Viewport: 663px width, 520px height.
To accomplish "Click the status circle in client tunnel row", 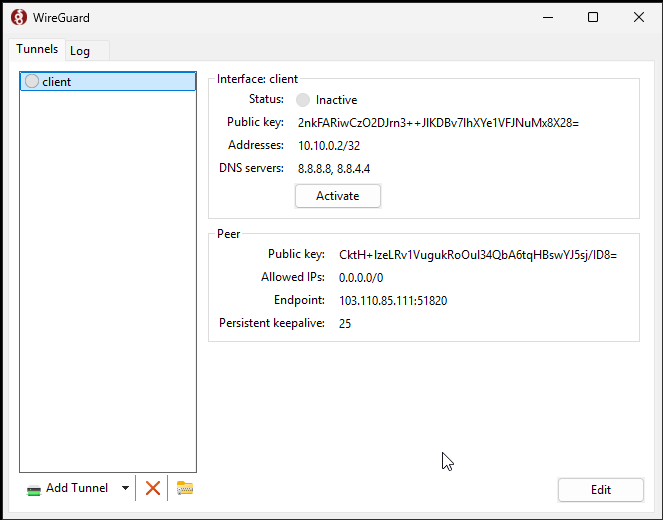I will point(32,81).
